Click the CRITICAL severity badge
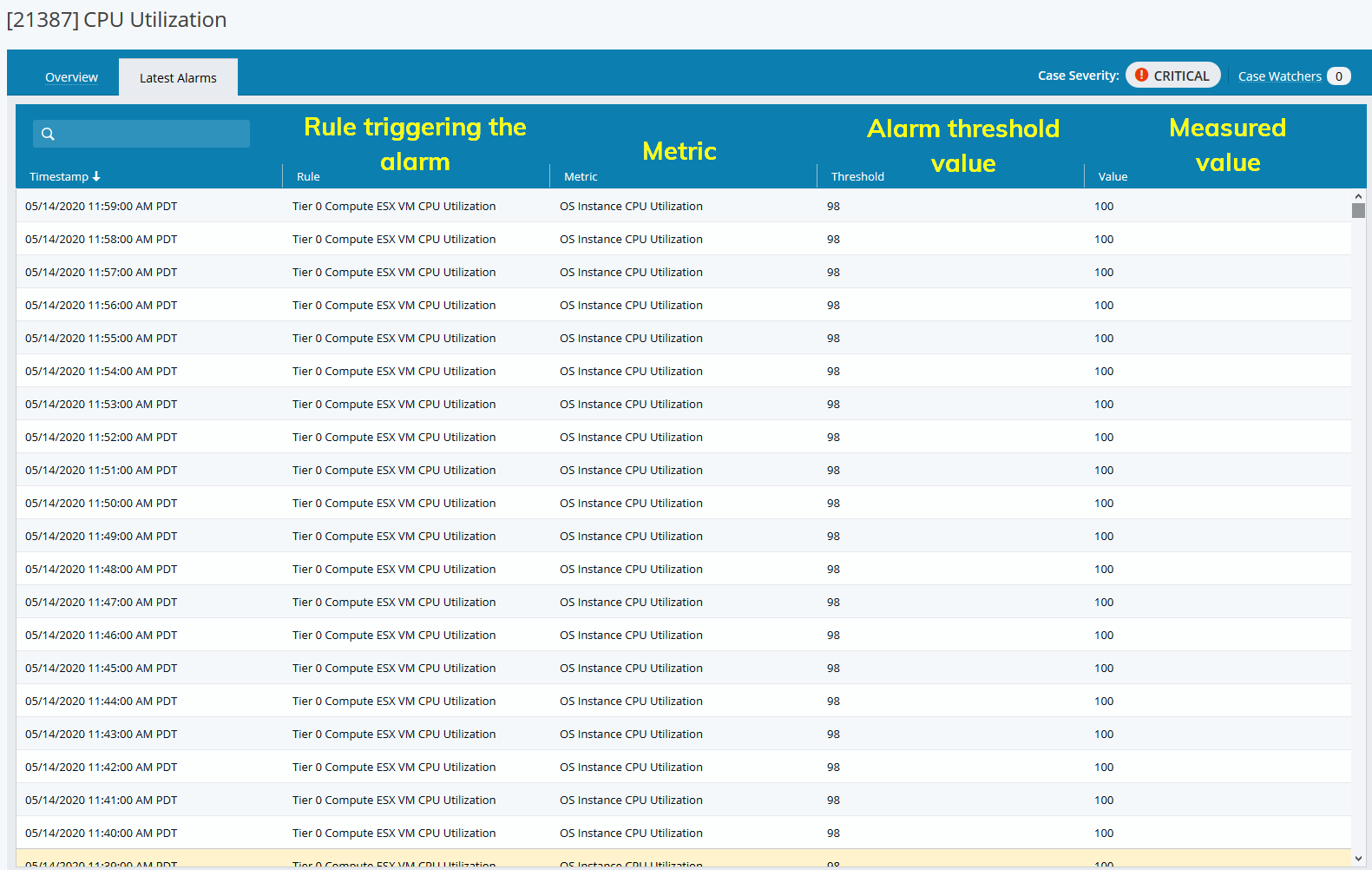 pos(1173,76)
